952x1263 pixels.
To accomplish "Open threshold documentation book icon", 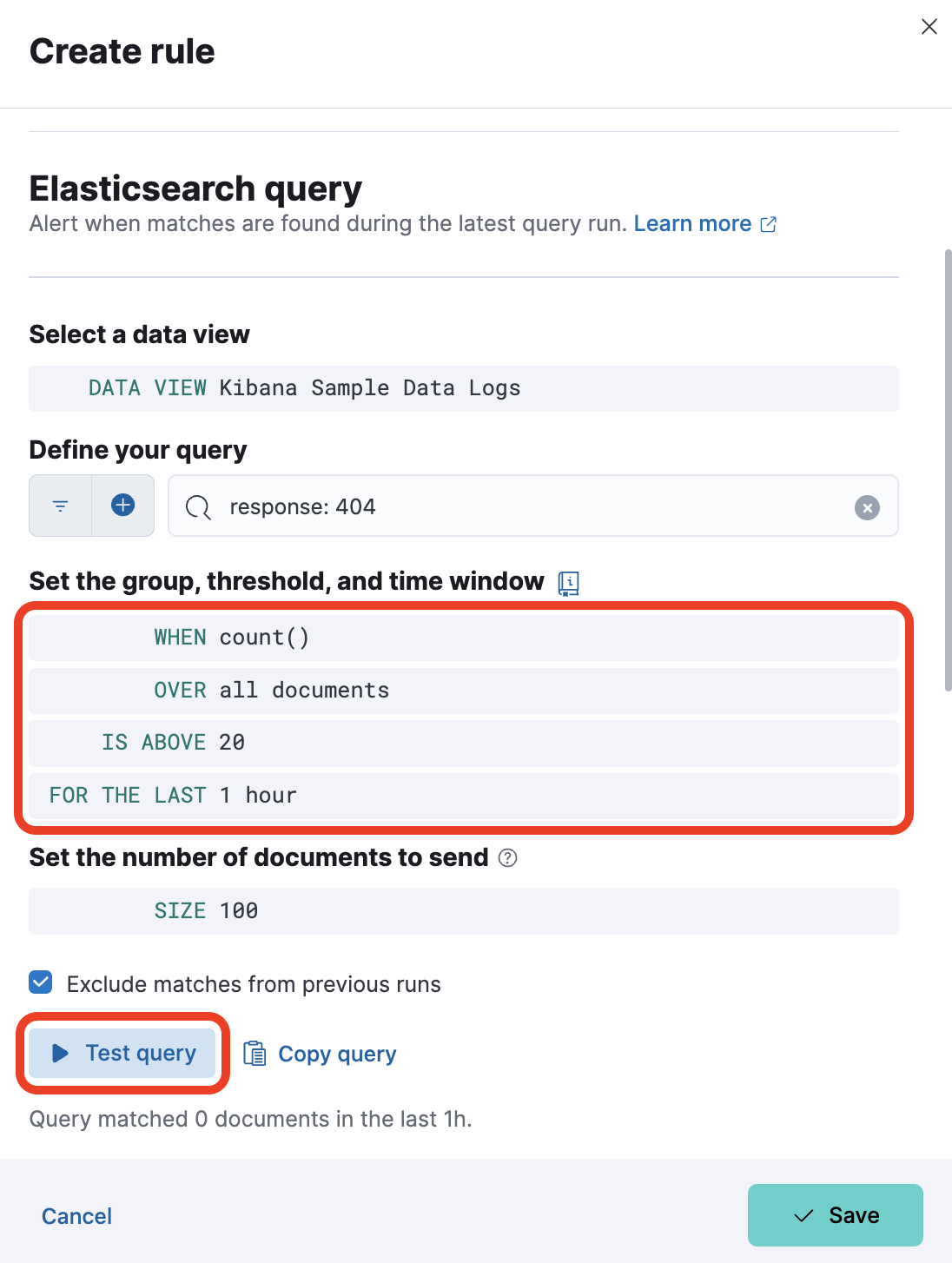I will pos(568,583).
